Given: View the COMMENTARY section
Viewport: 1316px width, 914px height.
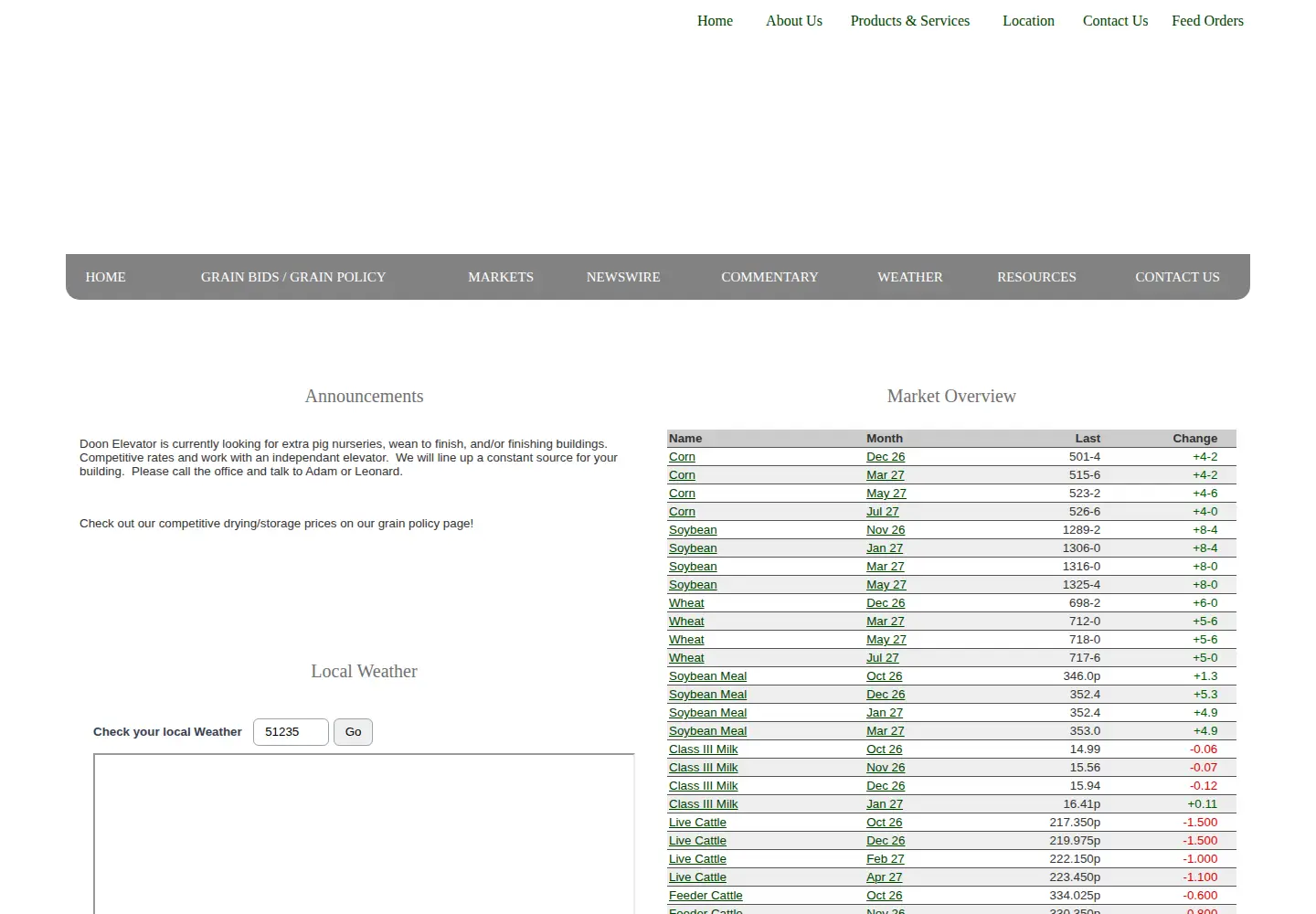Looking at the screenshot, I should pos(769,277).
